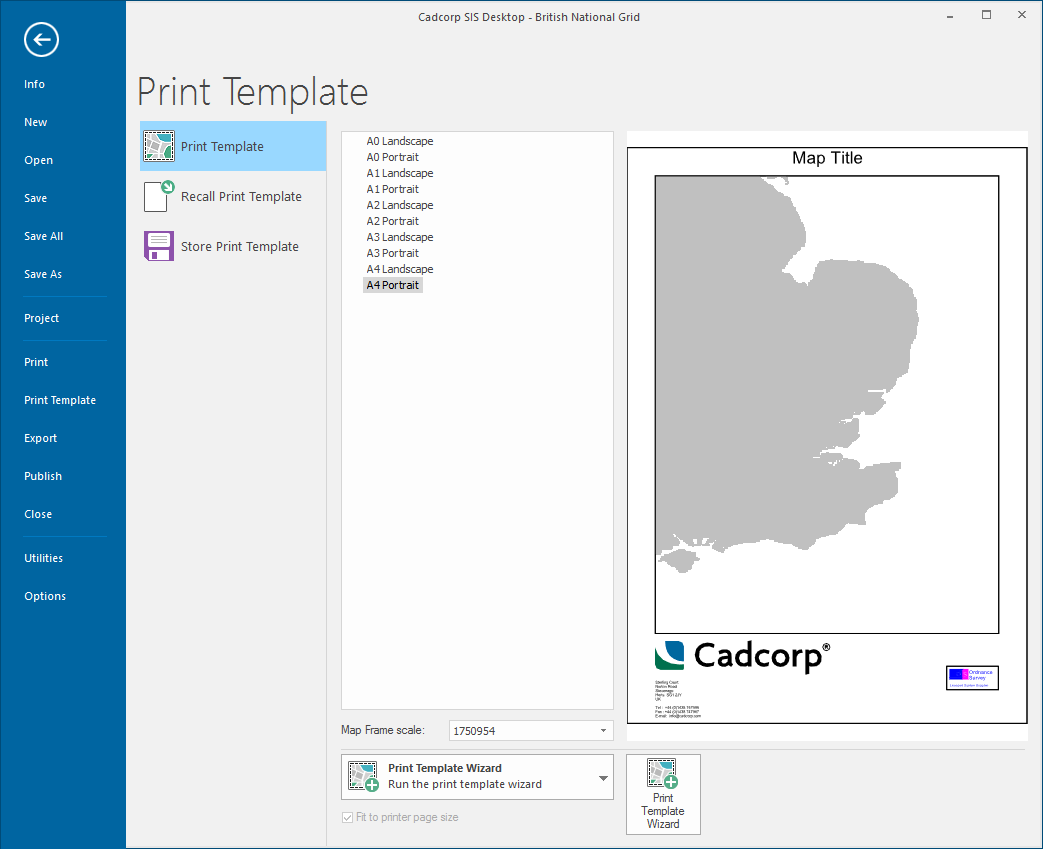The width and height of the screenshot is (1043, 849).
Task: Go to Print in the sidebar
Action: click(37, 362)
